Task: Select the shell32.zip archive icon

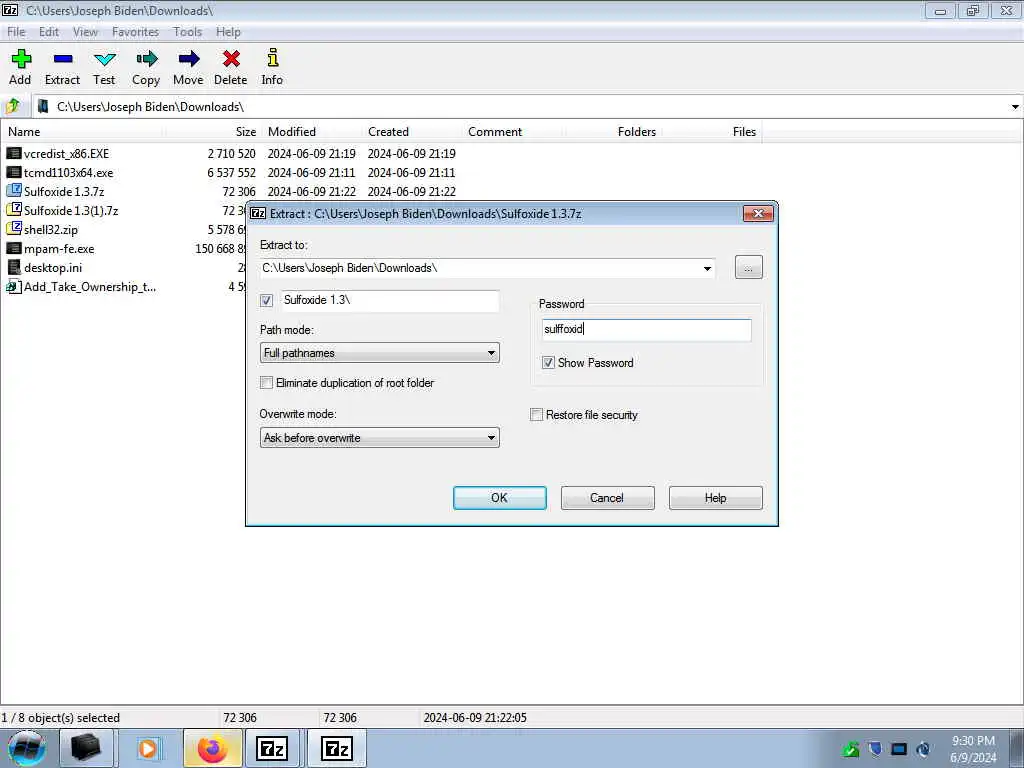Action: pyautogui.click(x=14, y=229)
